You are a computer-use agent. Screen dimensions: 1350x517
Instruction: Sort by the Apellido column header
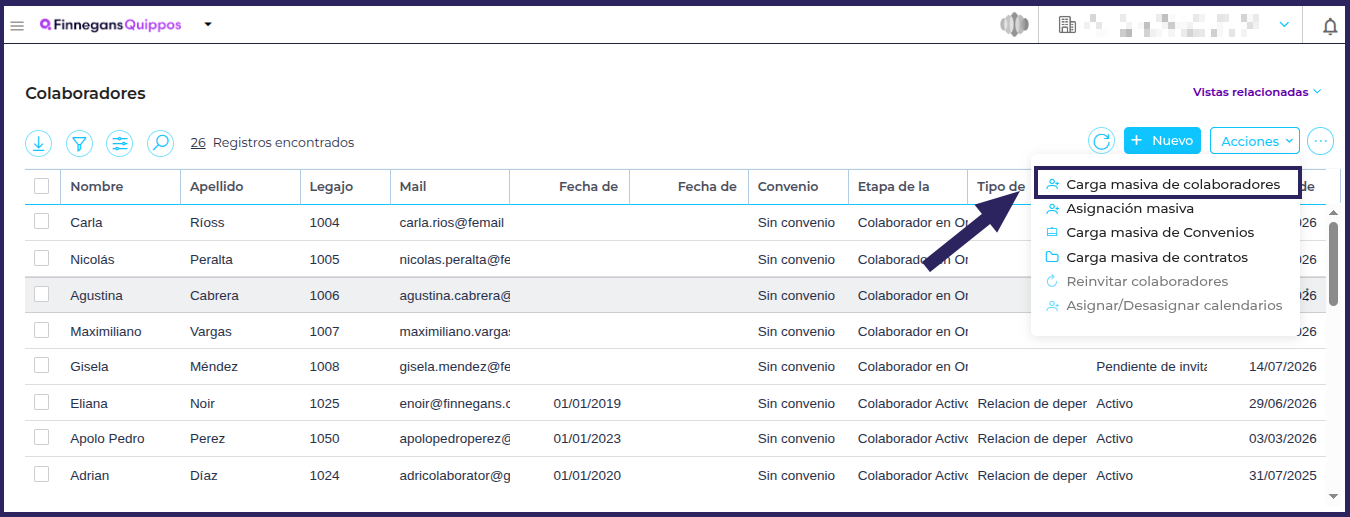(216, 186)
